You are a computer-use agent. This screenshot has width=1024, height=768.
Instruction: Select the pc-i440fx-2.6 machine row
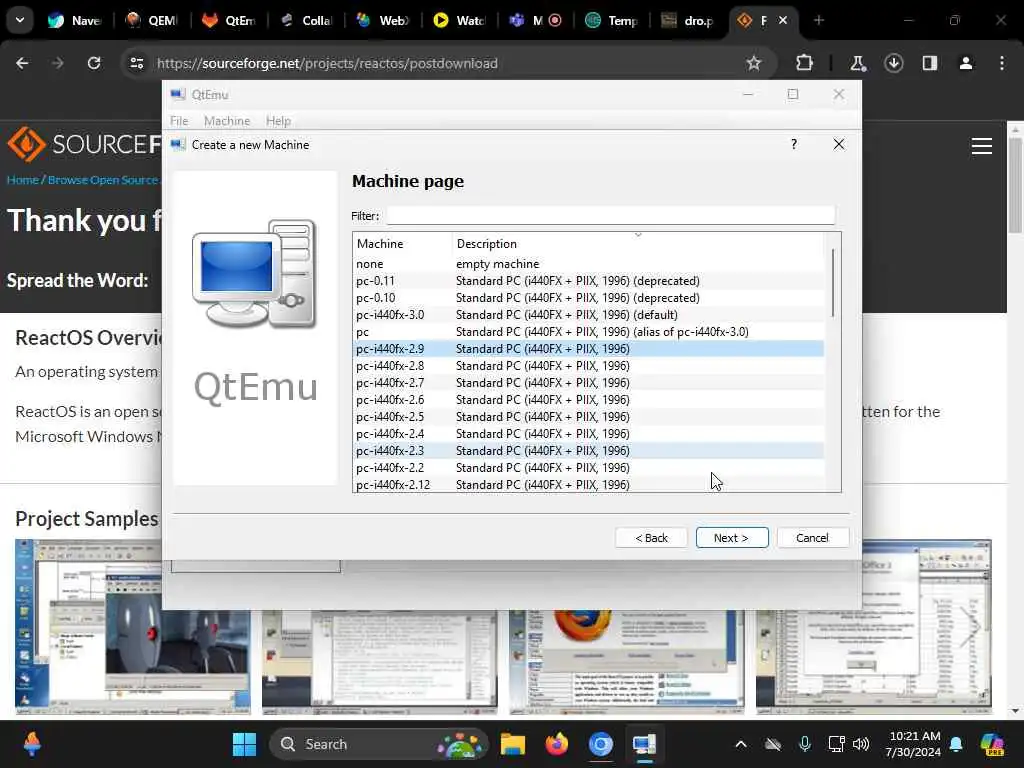point(588,400)
